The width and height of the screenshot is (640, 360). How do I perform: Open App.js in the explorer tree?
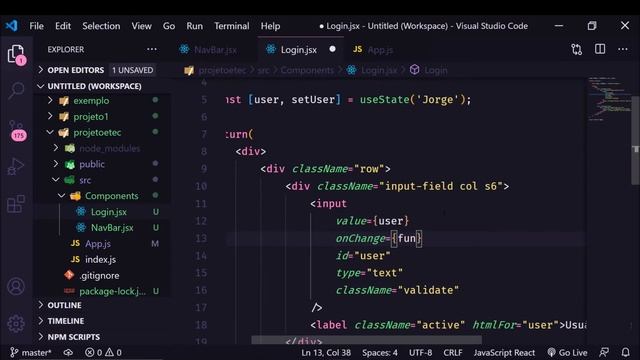pos(98,244)
